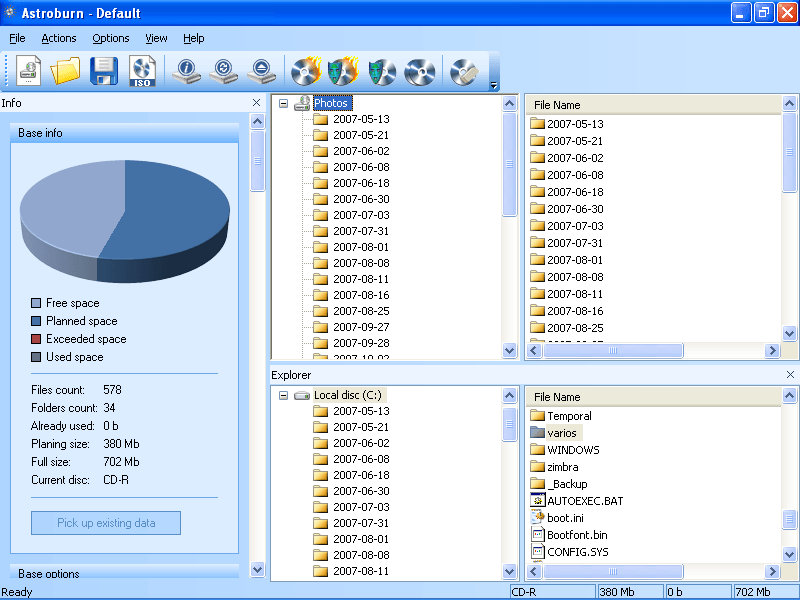Collapse the Photos tree root node
800x600 pixels.
pos(284,103)
